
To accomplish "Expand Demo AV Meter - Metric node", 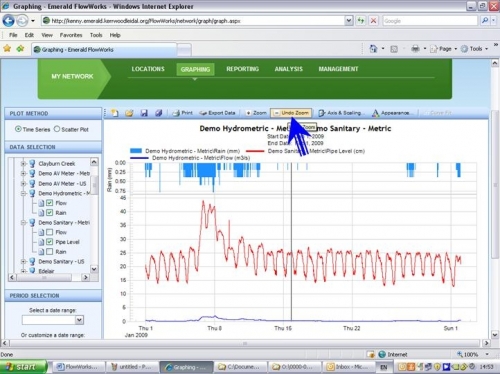I will pyautogui.click(x=23, y=173).
